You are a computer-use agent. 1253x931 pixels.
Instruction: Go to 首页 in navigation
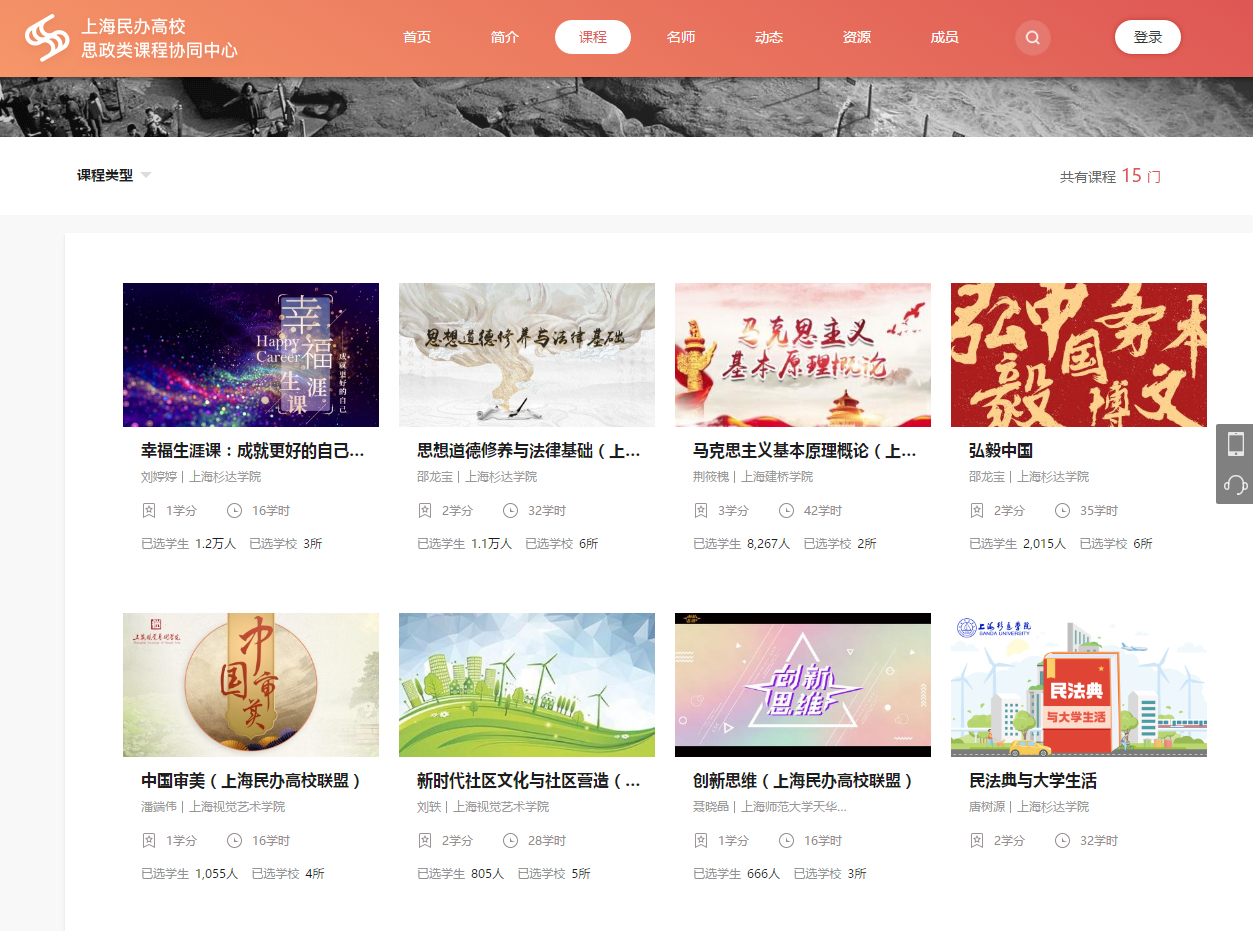[417, 37]
